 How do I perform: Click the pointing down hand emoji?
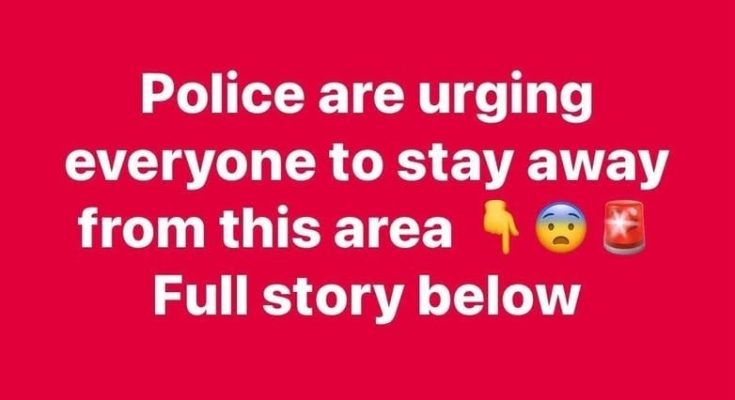(500, 229)
